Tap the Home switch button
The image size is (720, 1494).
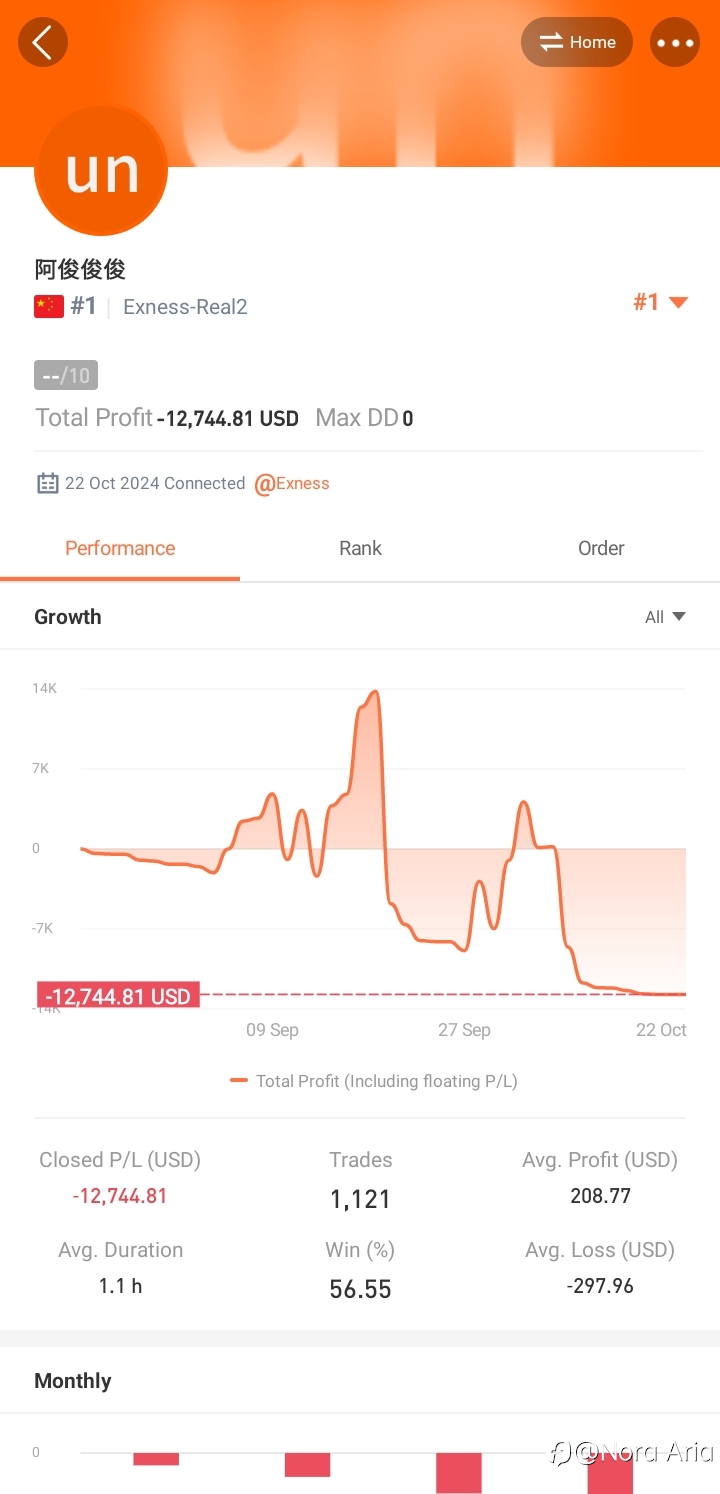click(x=577, y=43)
